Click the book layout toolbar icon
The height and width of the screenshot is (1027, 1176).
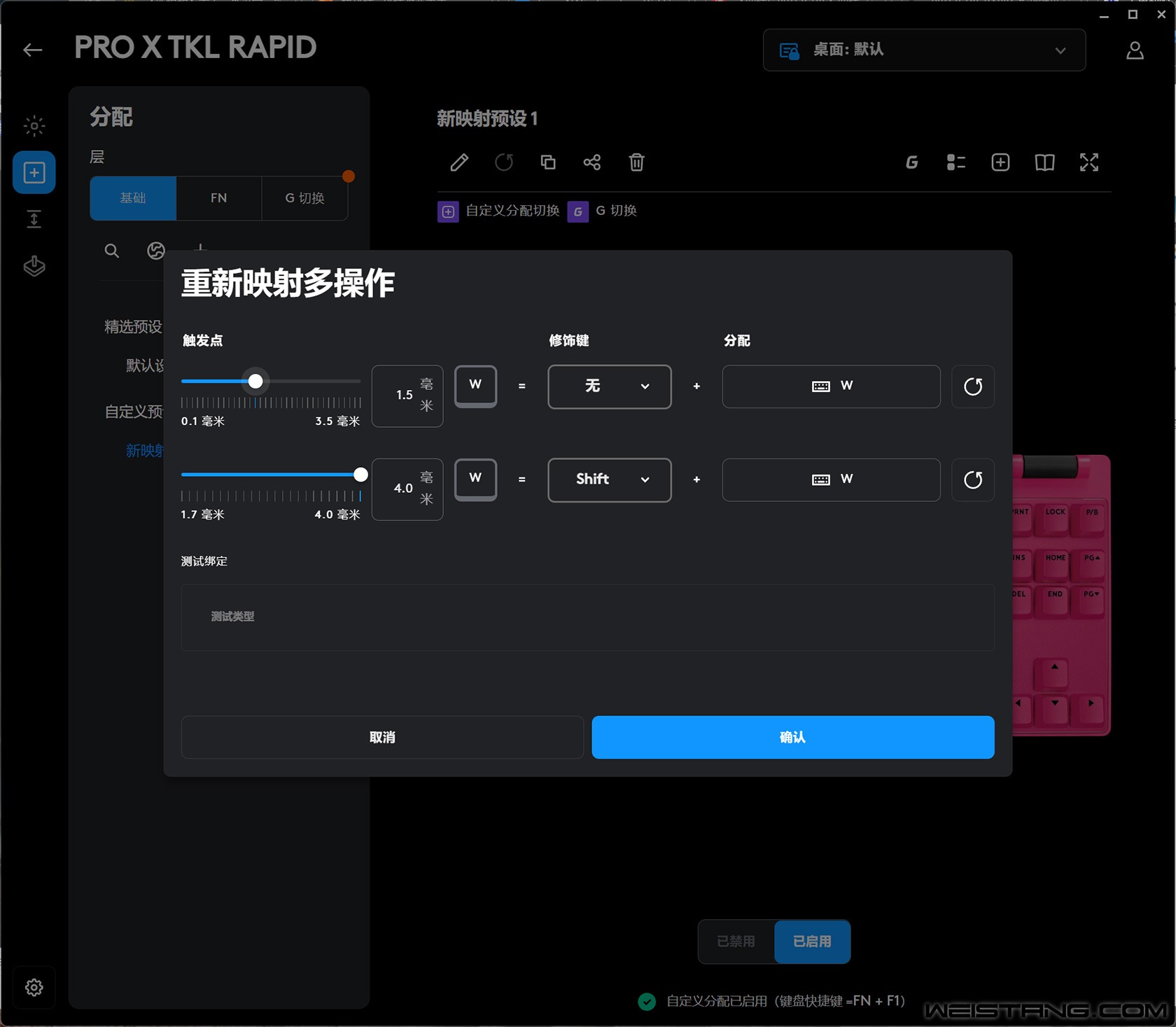[1044, 162]
